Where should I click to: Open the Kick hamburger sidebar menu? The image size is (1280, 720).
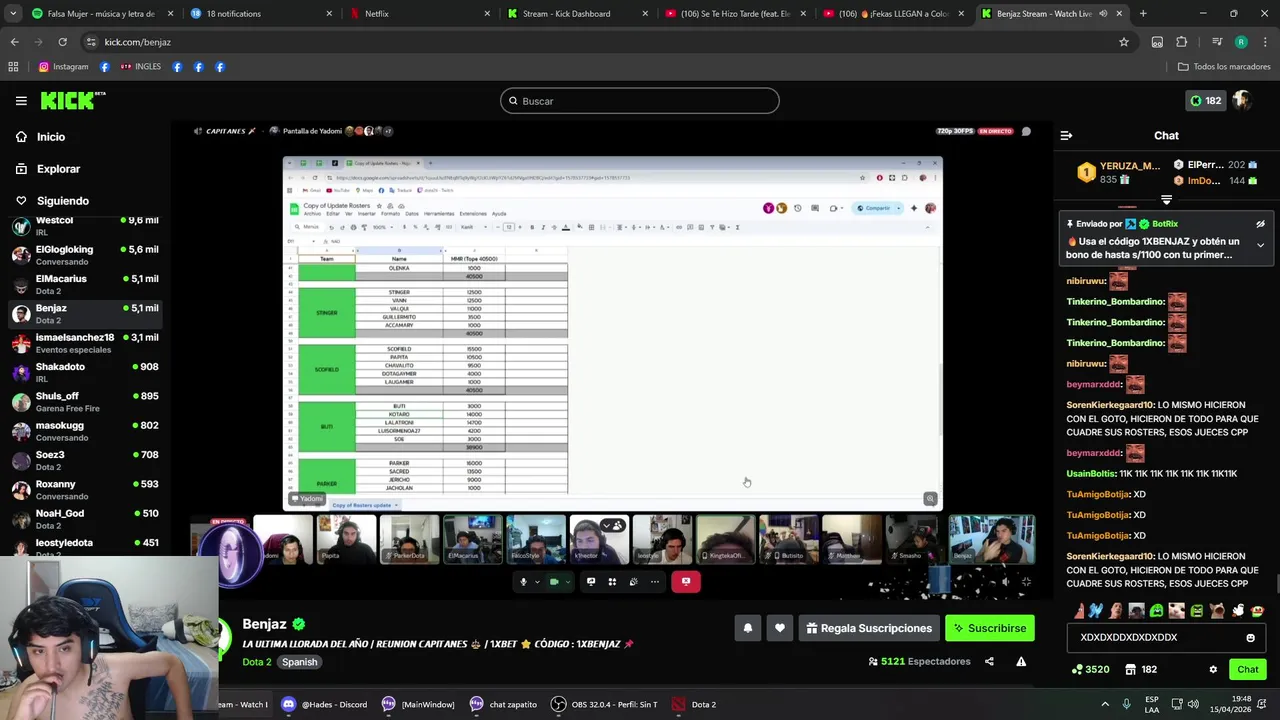click(21, 101)
